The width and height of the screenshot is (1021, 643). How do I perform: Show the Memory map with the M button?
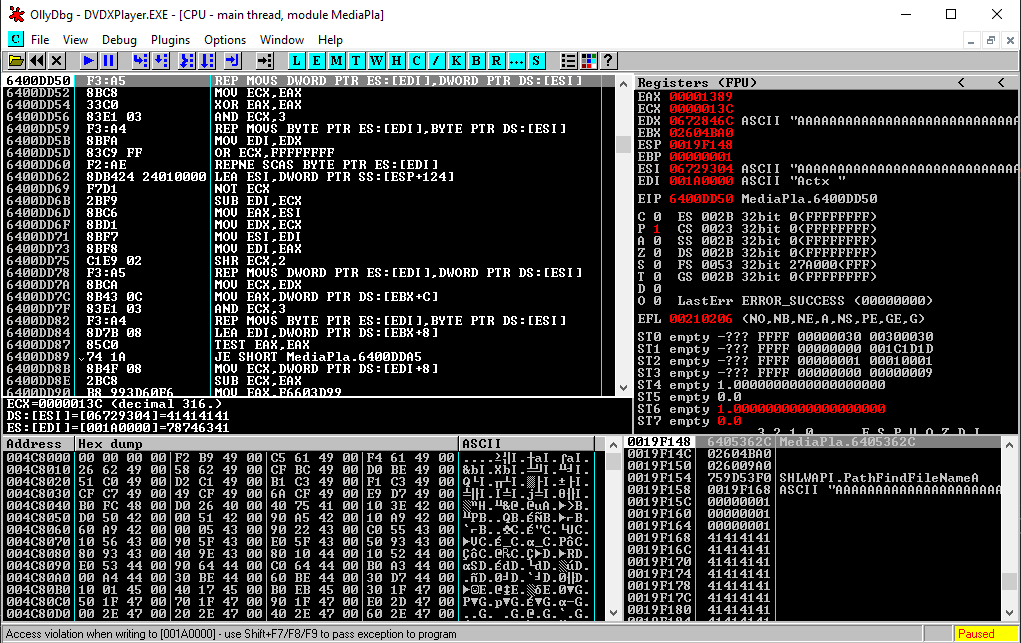pos(337,61)
